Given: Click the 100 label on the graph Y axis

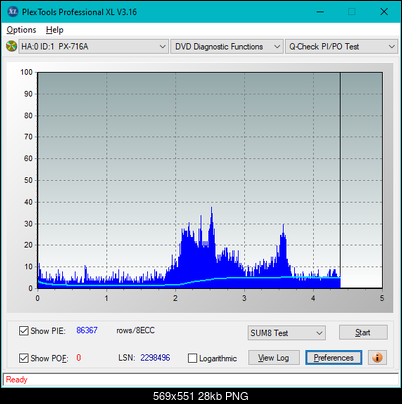Looking at the screenshot, I should click(x=27, y=72).
